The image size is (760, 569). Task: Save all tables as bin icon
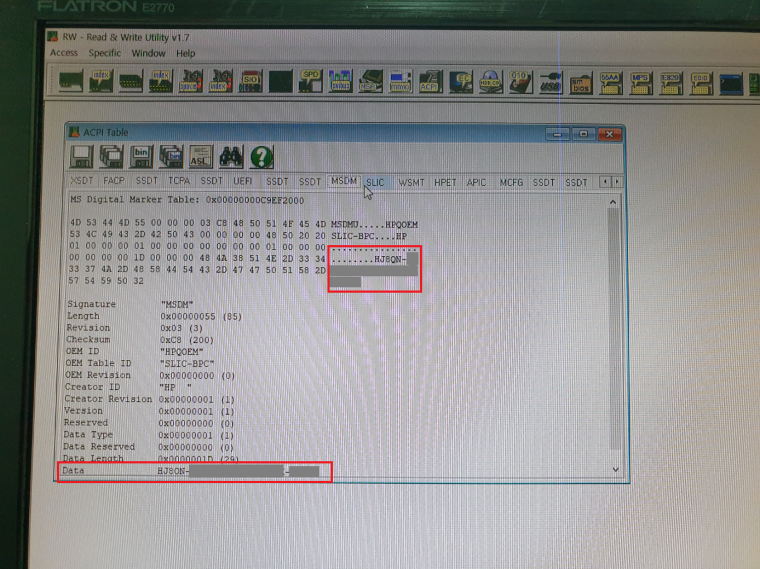[171, 157]
